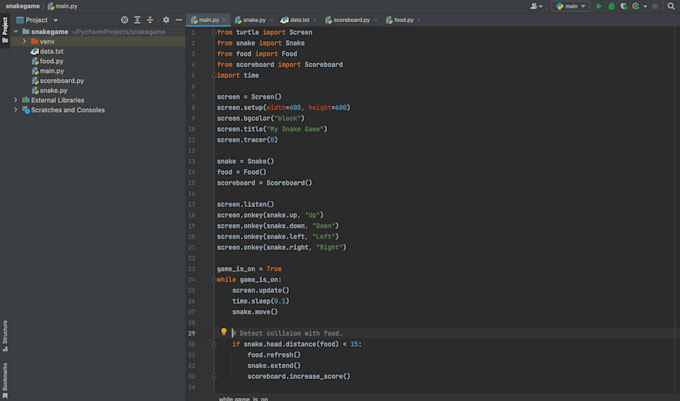
Task: Open the user account icon menu
Action: (x=534, y=7)
